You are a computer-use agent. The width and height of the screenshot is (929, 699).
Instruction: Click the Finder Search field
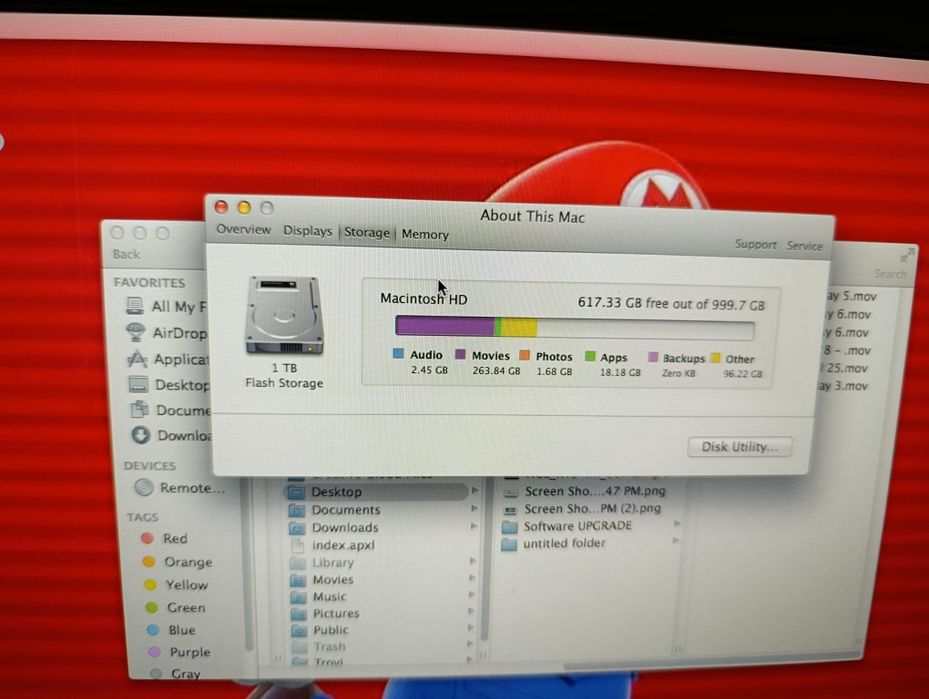coord(889,274)
